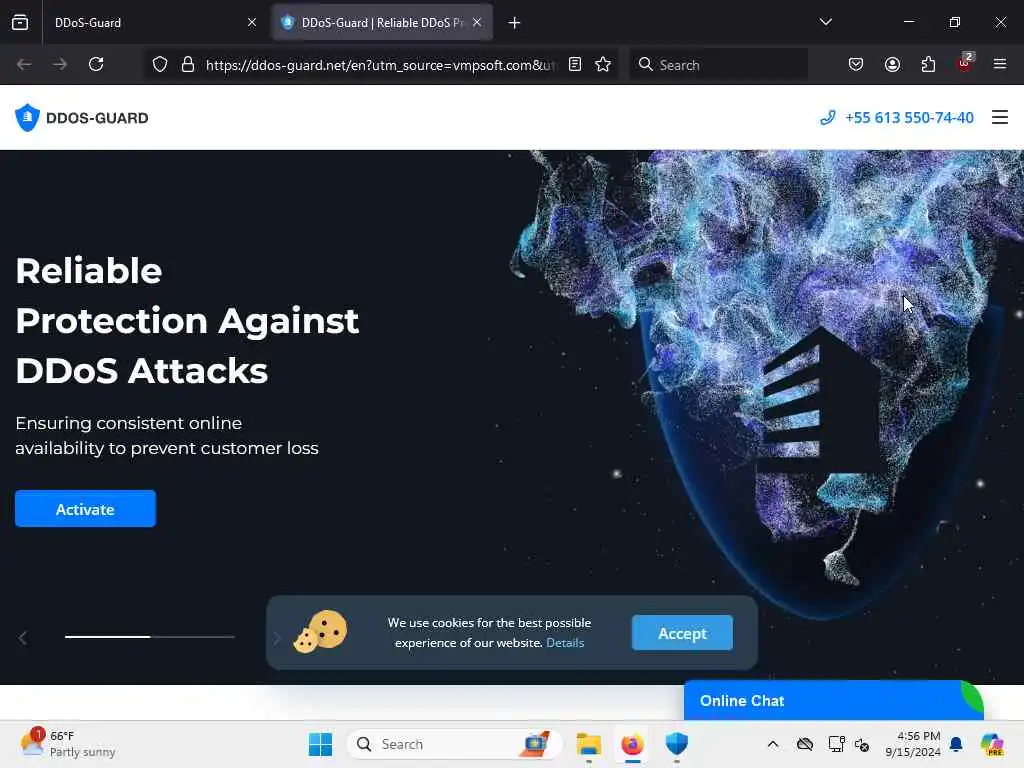The image size is (1024, 768).
Task: Open the blue shield app in taskbar
Action: pyautogui.click(x=677, y=744)
